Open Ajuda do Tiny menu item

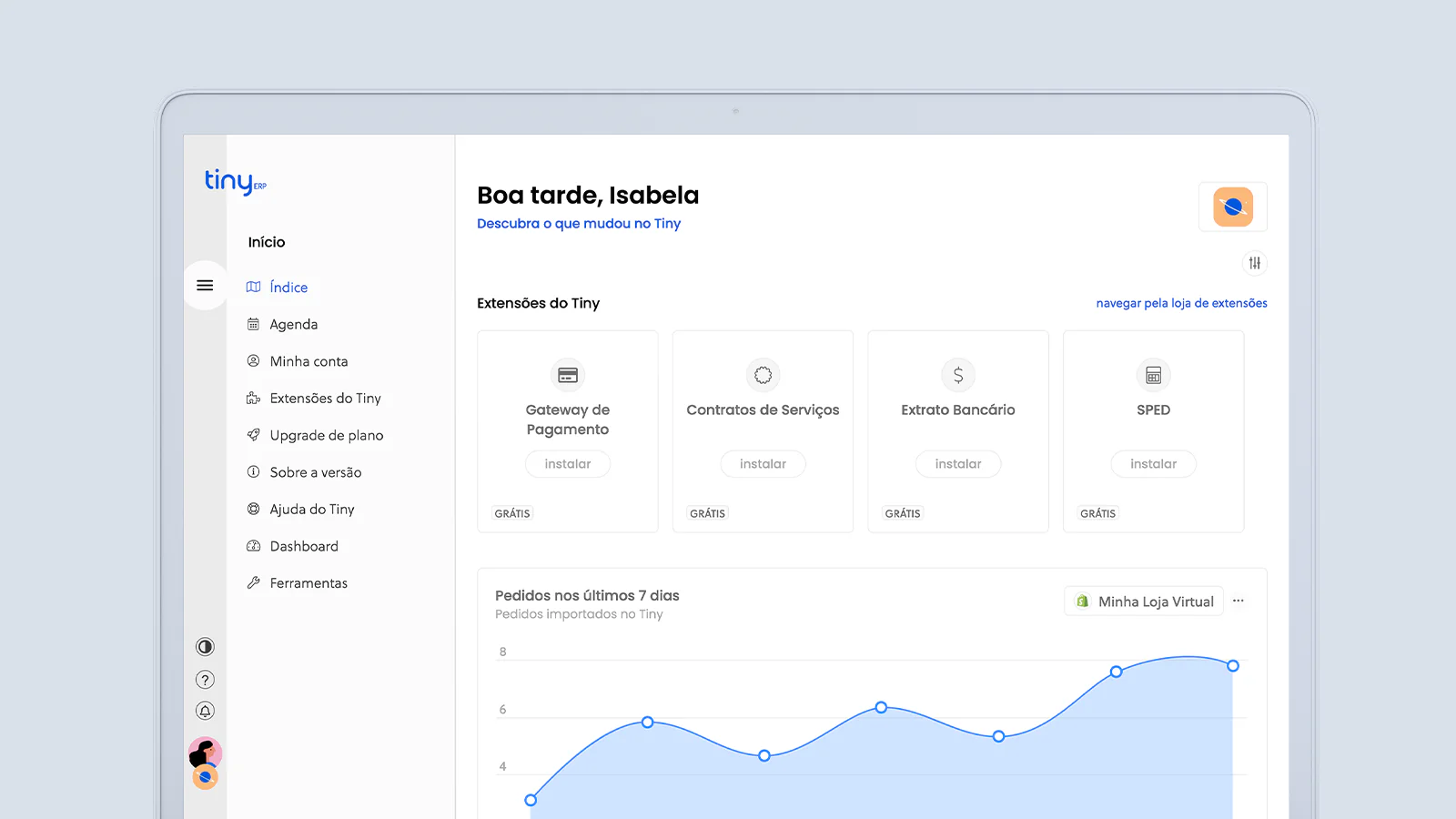coord(312,509)
